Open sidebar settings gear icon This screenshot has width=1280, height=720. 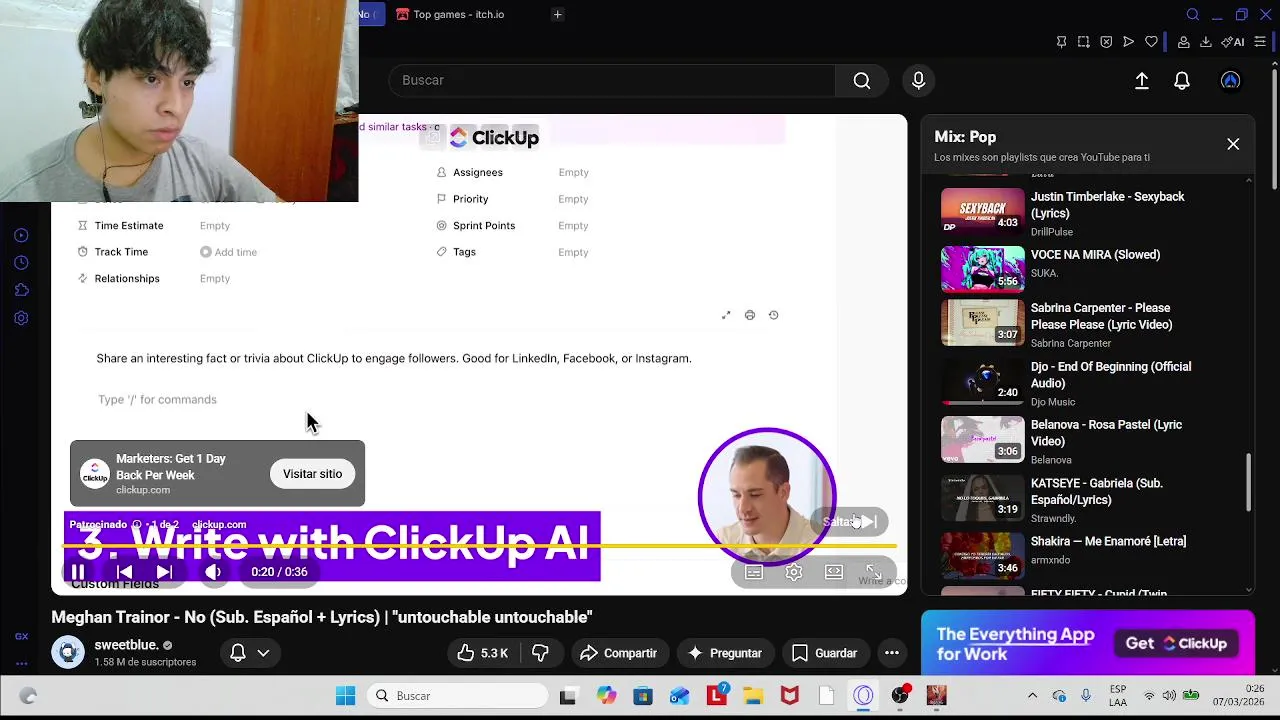[x=21, y=318]
